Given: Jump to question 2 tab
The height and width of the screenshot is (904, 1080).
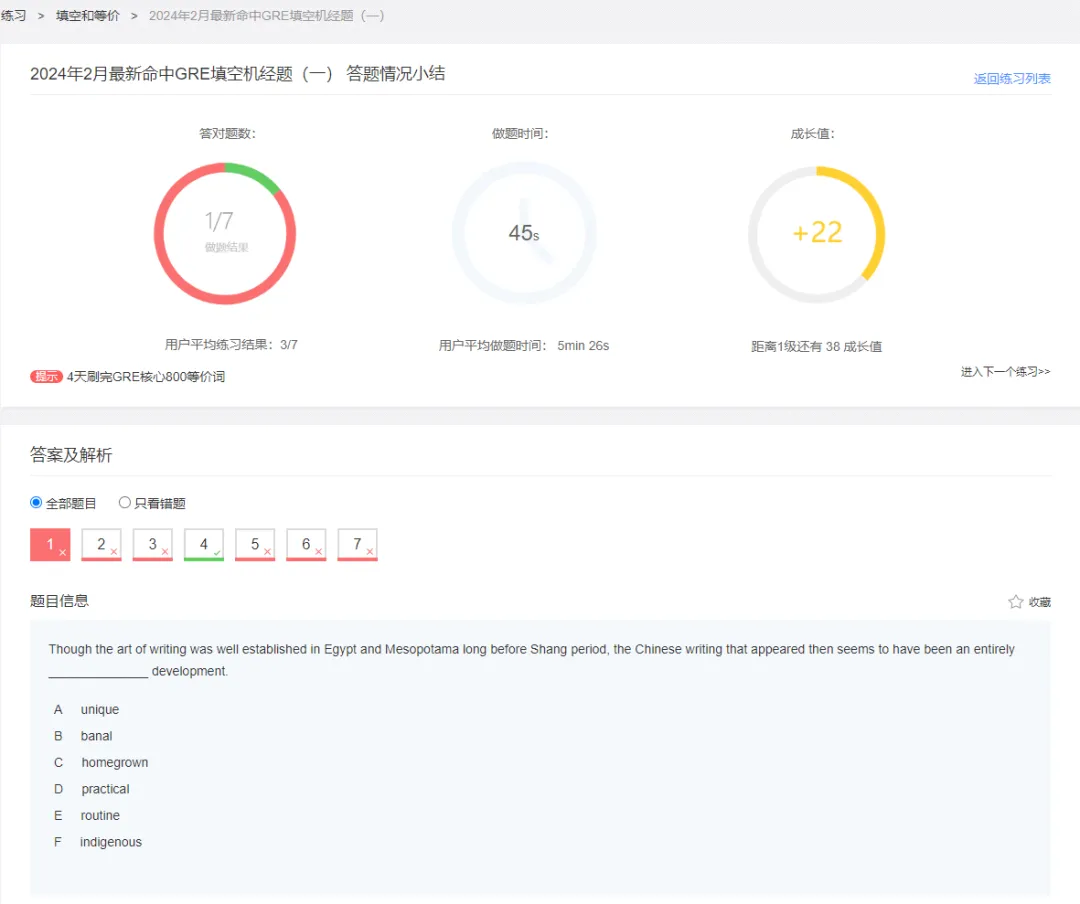Looking at the screenshot, I should click(x=102, y=545).
